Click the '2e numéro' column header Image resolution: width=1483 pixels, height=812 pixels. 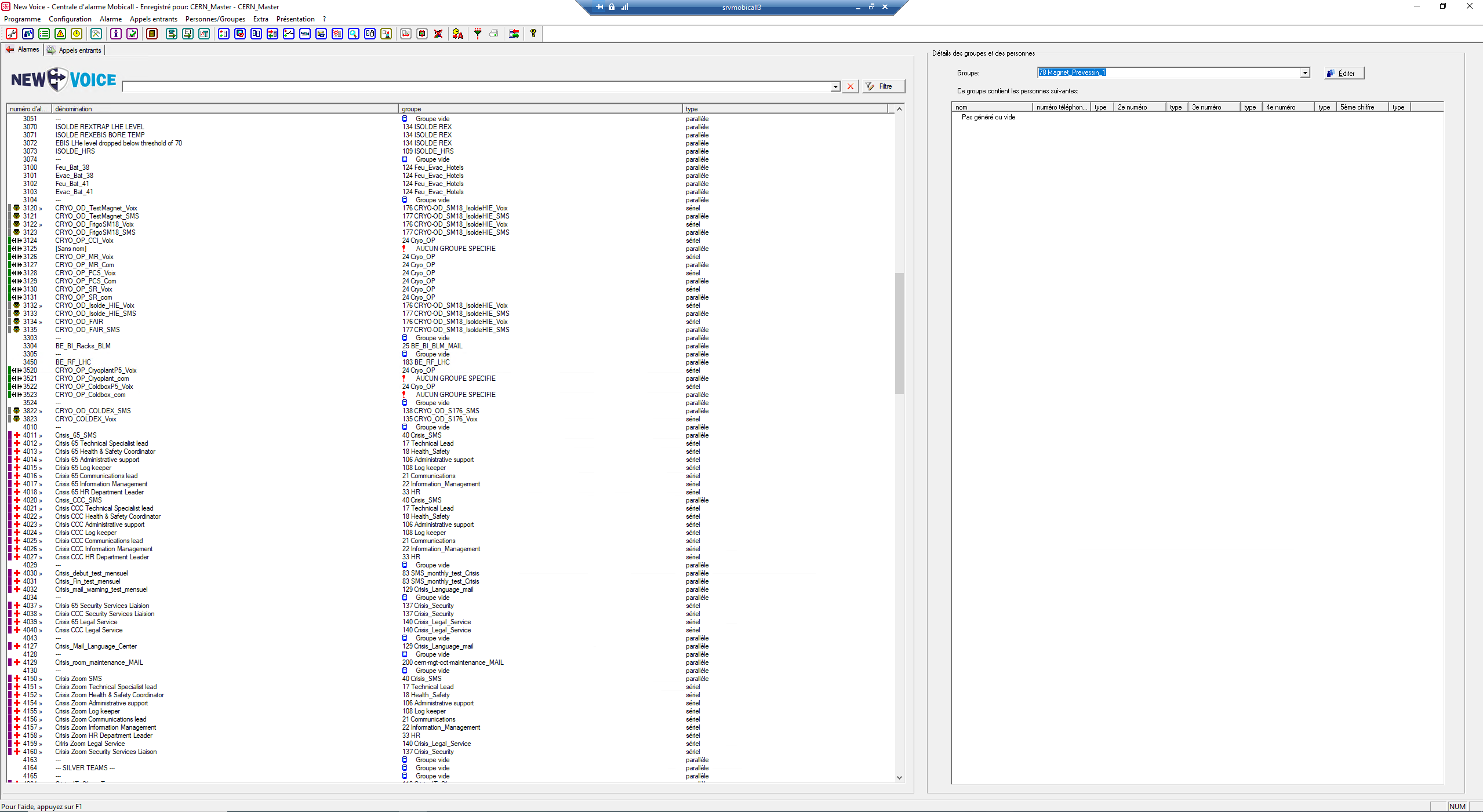1140,107
